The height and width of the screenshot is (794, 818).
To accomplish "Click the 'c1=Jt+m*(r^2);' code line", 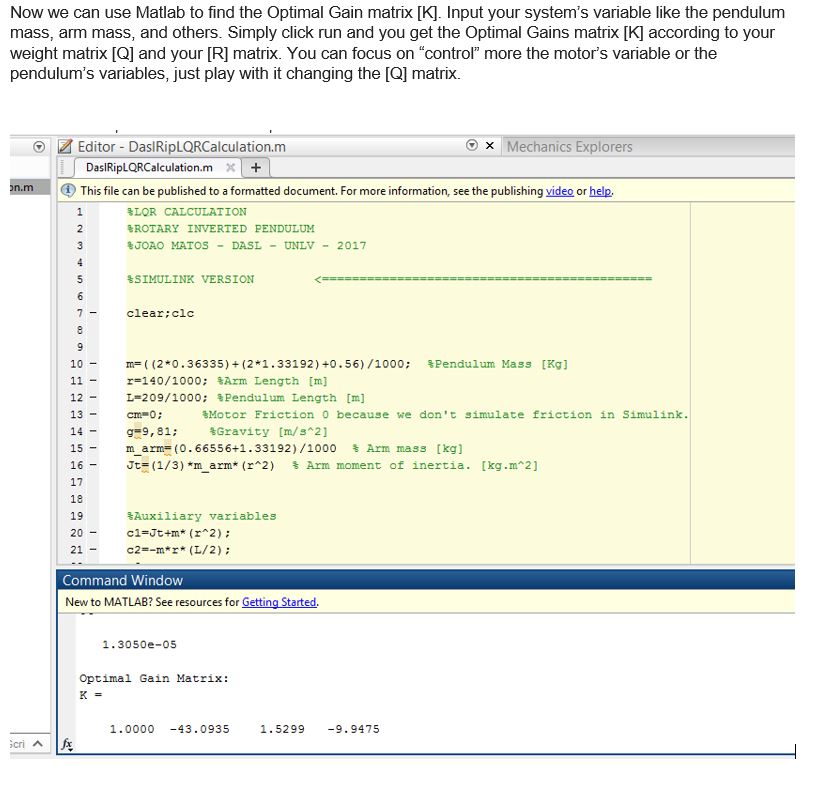I will tap(178, 533).
